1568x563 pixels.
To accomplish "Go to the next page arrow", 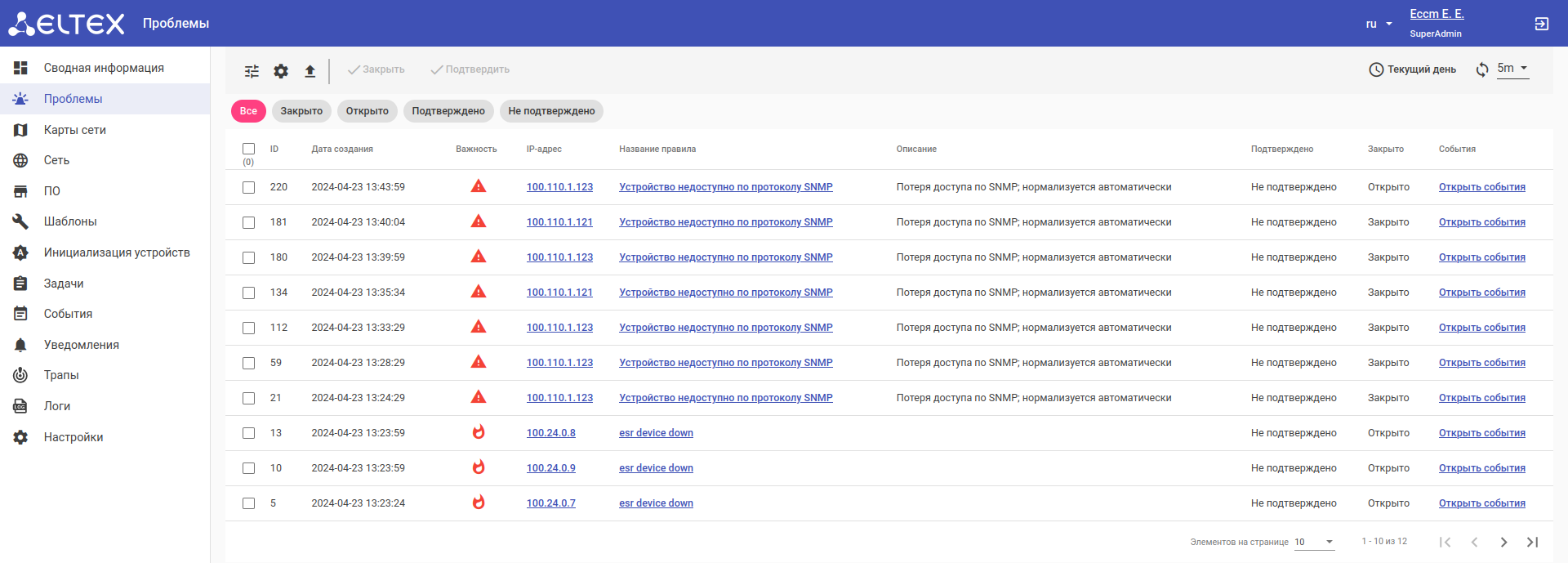I will pos(1503,542).
